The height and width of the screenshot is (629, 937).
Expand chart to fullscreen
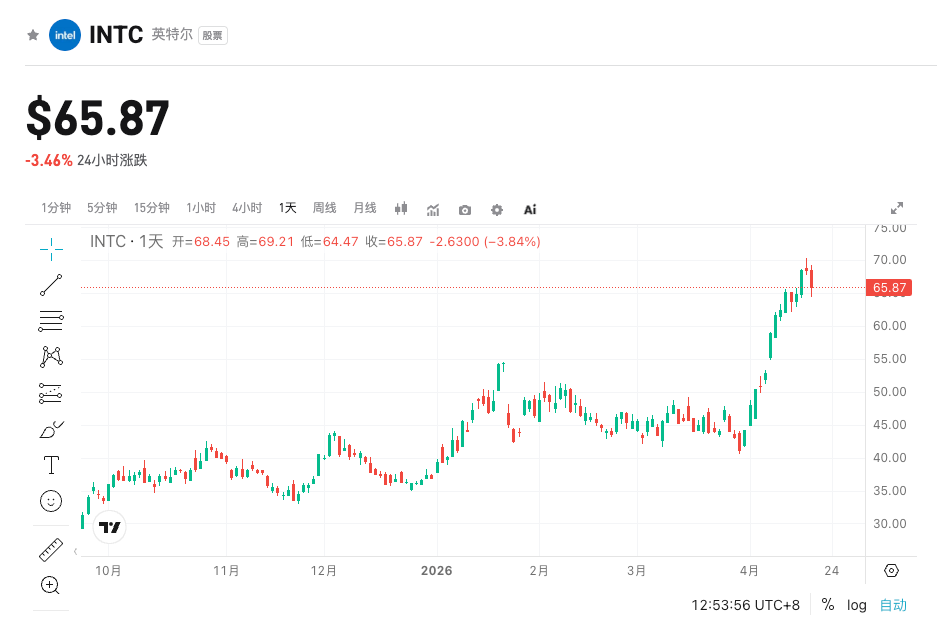pyautogui.click(x=897, y=208)
